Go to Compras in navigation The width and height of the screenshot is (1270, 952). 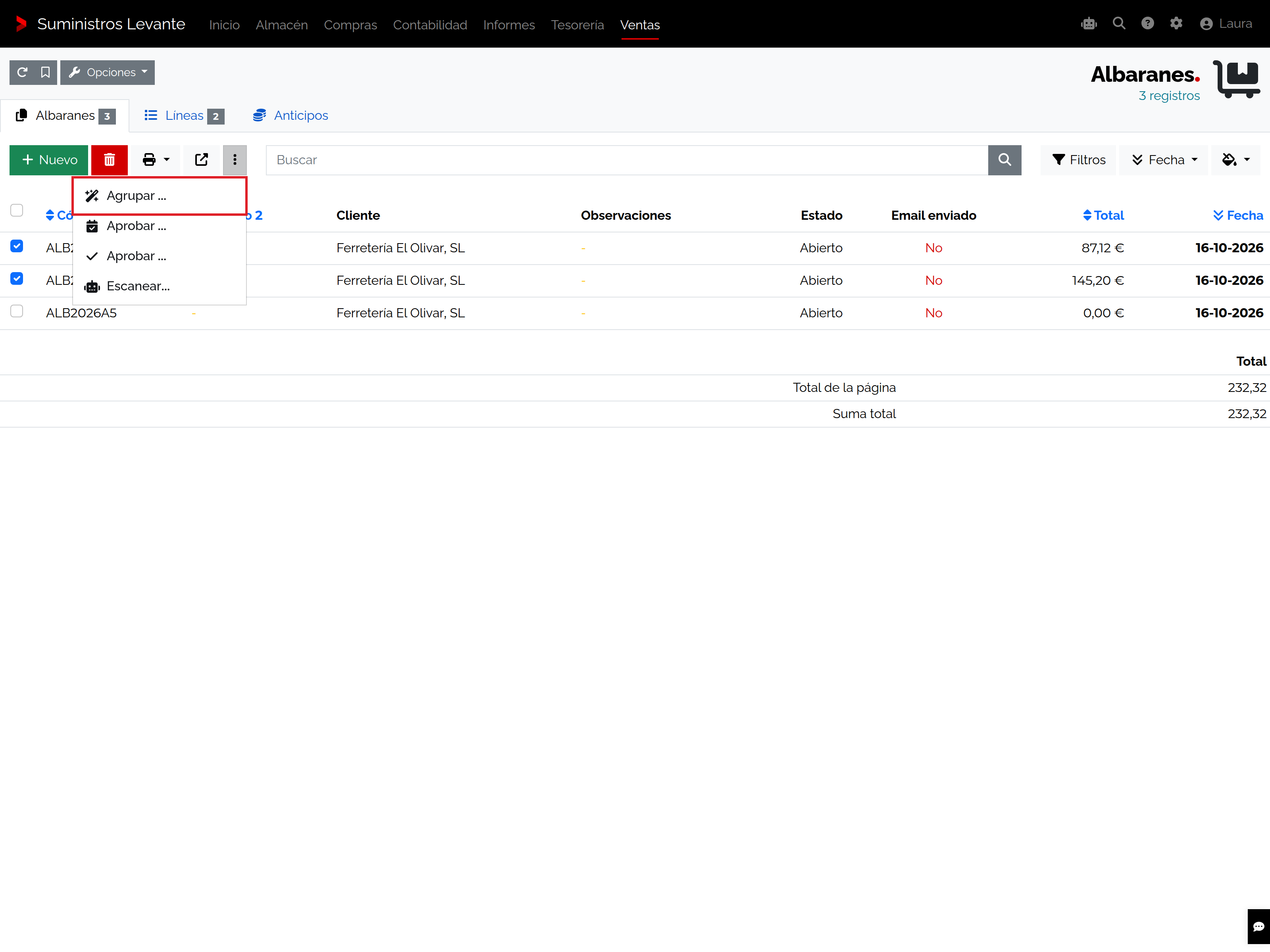pos(350,25)
